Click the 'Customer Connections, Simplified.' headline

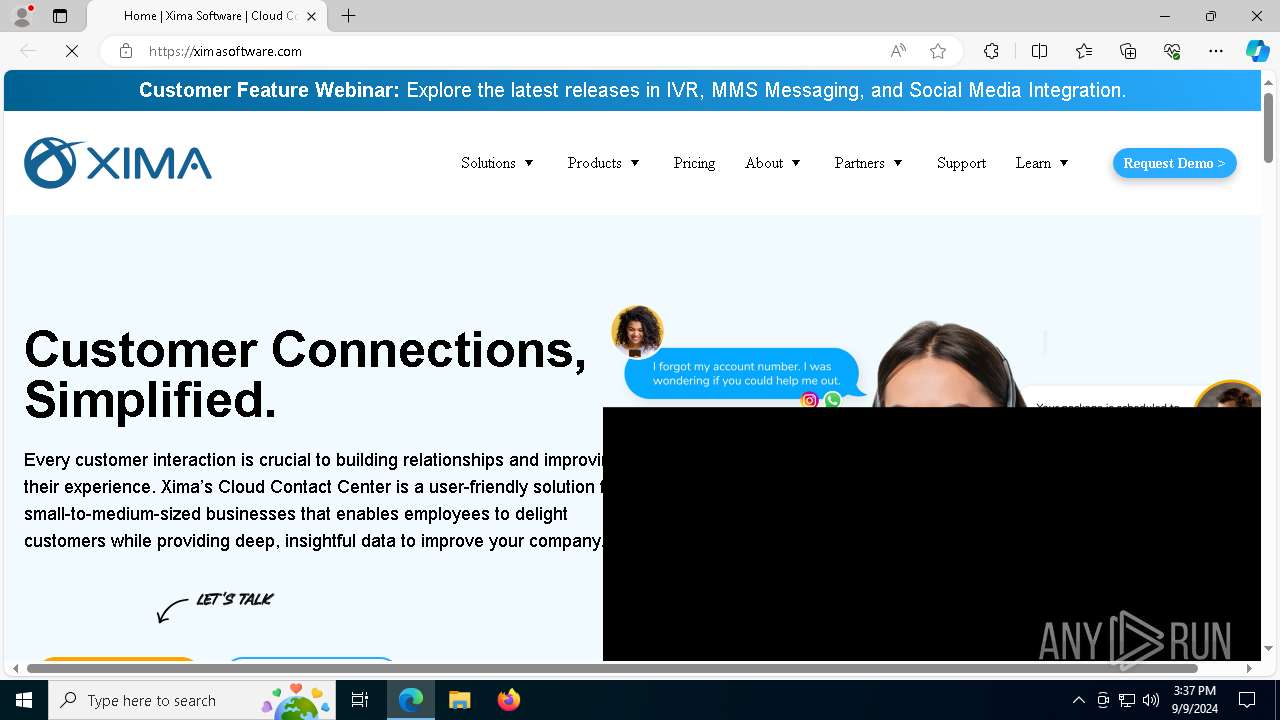(305, 374)
